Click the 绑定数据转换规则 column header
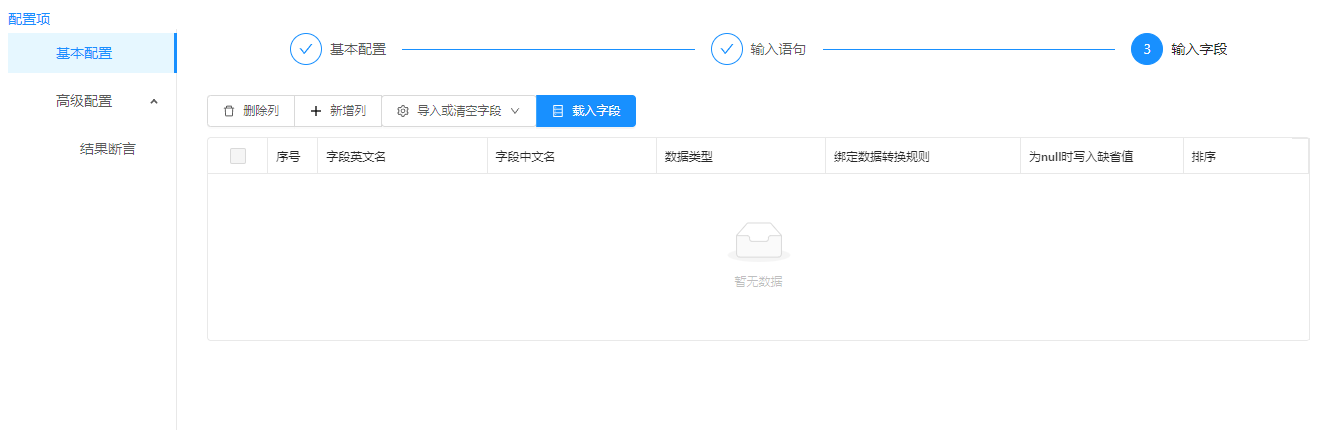1322x430 pixels. point(882,157)
